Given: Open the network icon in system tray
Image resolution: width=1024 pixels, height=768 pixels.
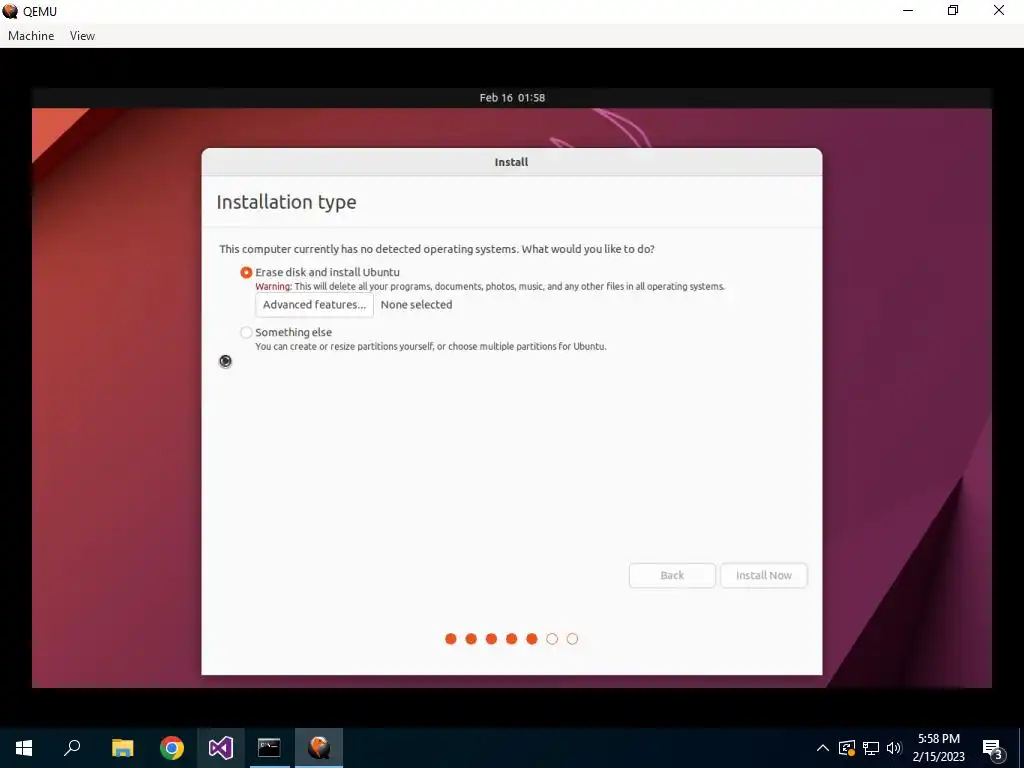Looking at the screenshot, I should pyautogui.click(x=871, y=748).
